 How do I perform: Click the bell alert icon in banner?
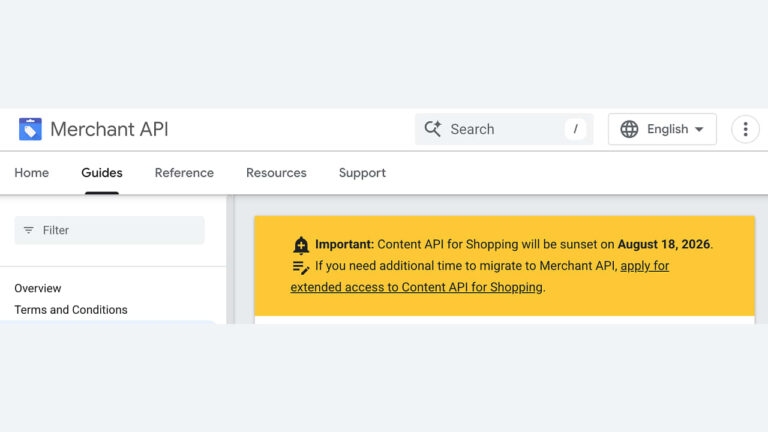tap(301, 245)
